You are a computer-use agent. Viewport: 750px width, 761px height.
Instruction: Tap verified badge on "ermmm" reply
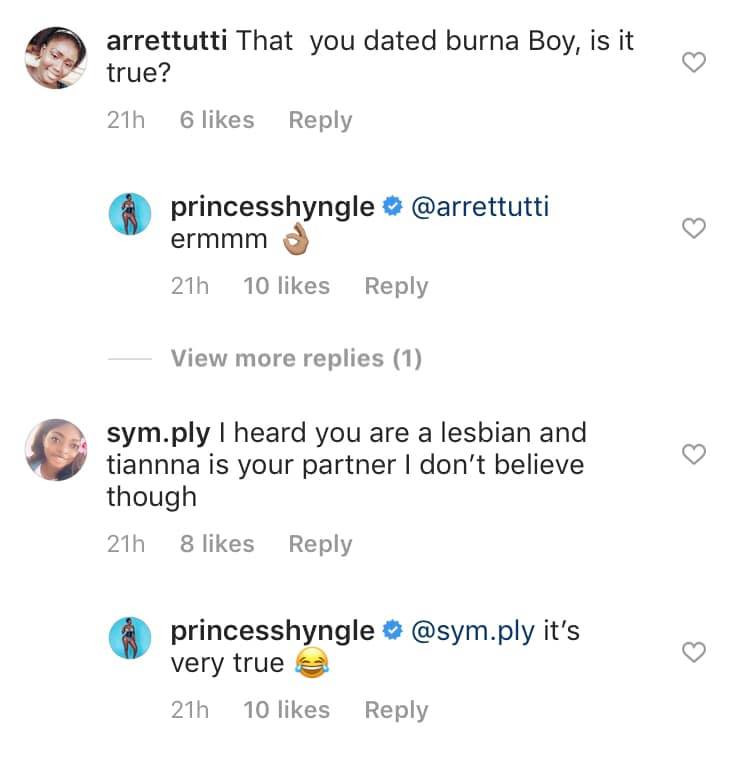tap(393, 208)
